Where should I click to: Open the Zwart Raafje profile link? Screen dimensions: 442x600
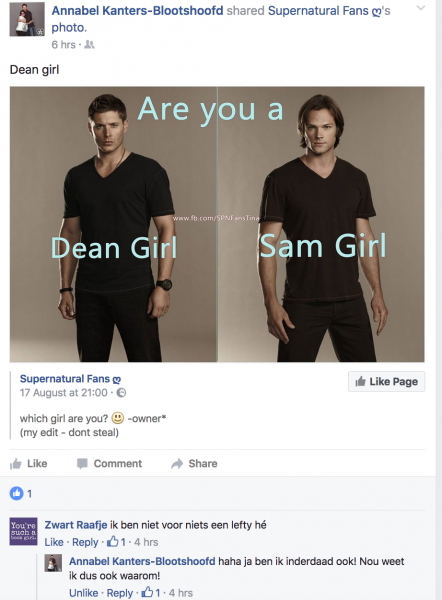76,525
